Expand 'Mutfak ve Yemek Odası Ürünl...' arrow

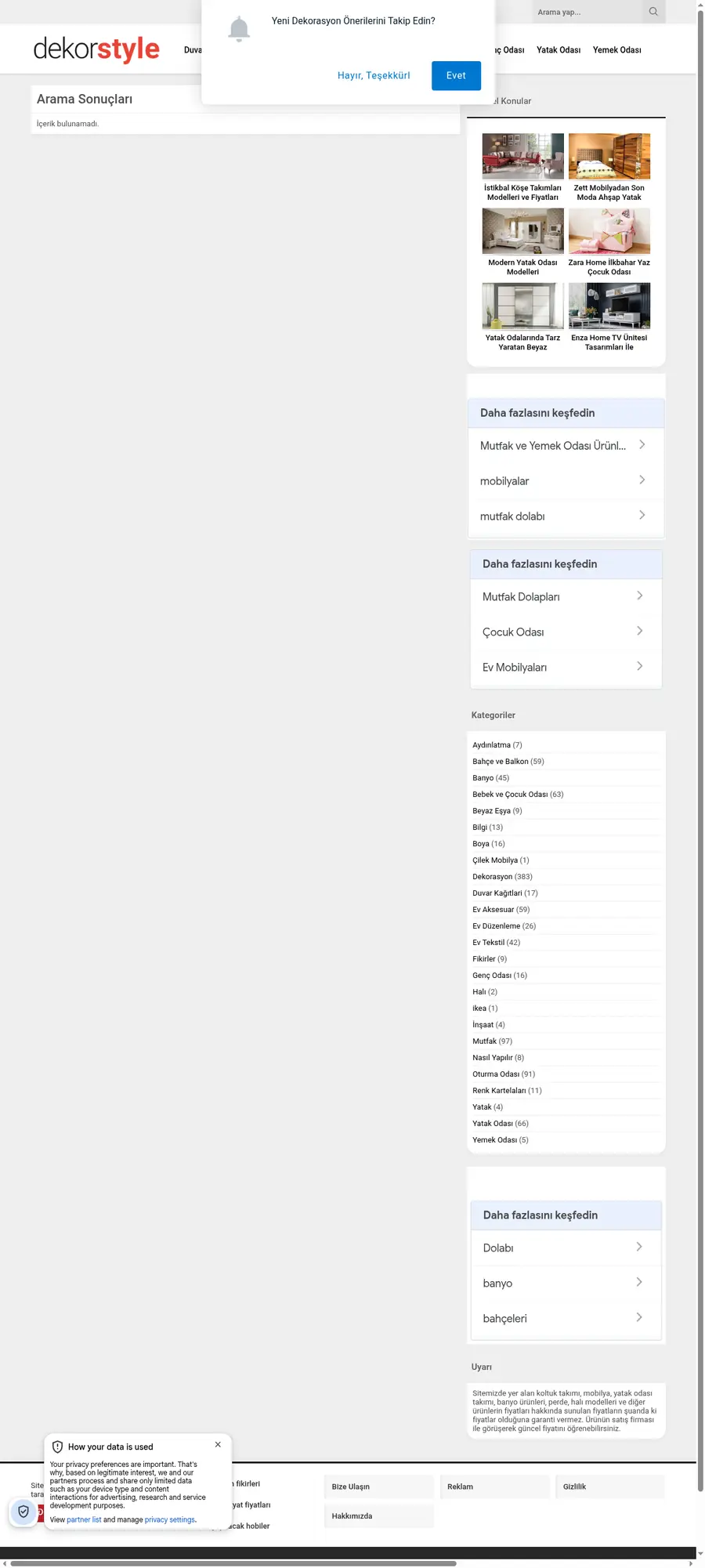[x=642, y=445]
